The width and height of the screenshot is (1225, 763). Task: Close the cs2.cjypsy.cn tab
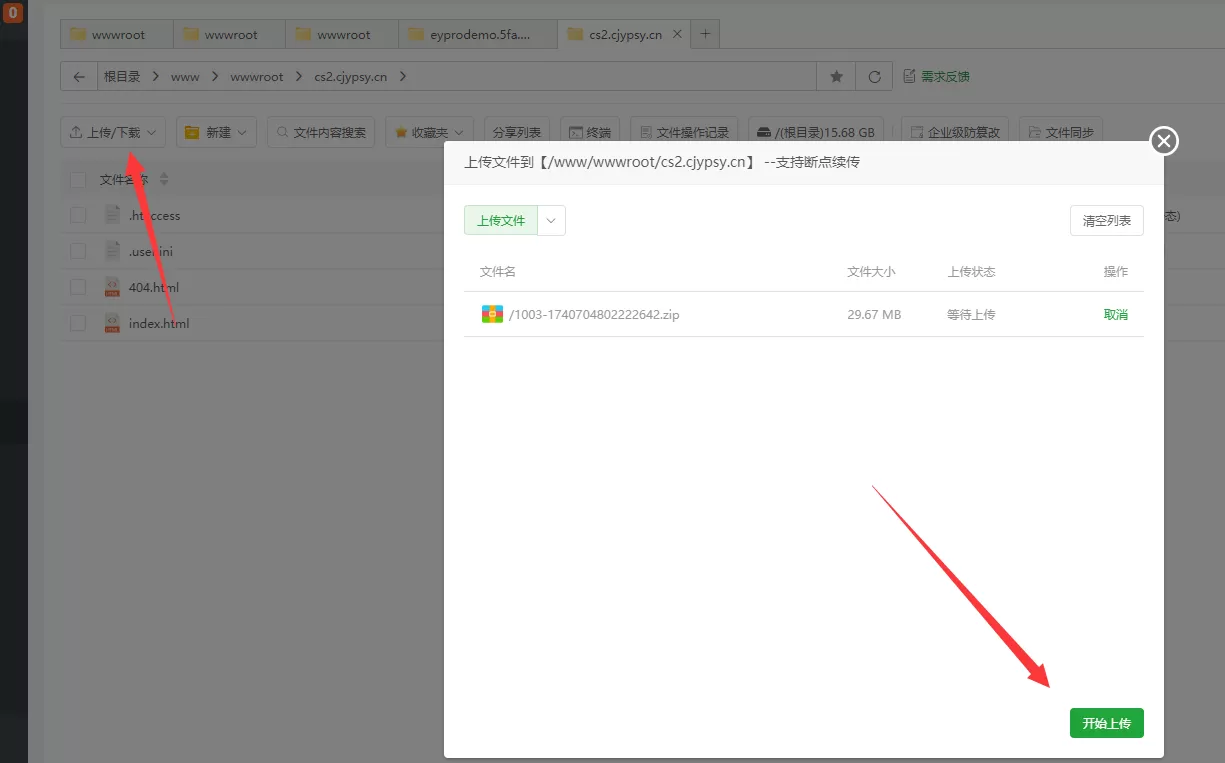point(677,34)
